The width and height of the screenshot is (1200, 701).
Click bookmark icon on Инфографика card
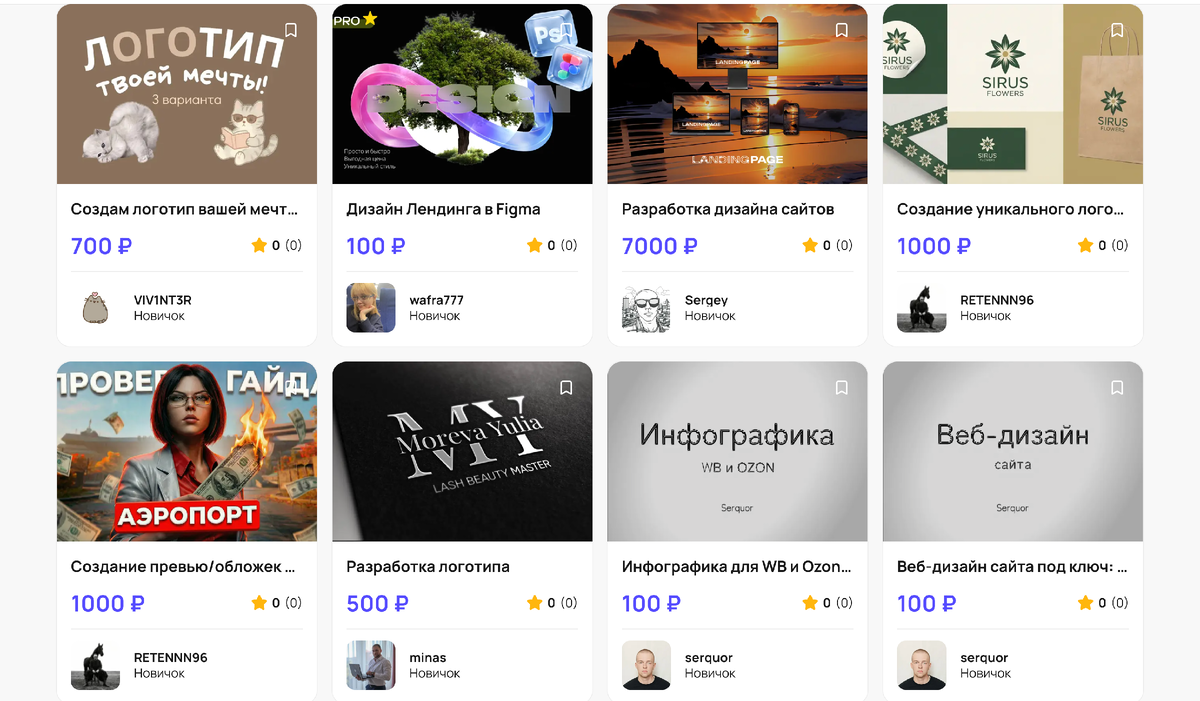coord(842,387)
